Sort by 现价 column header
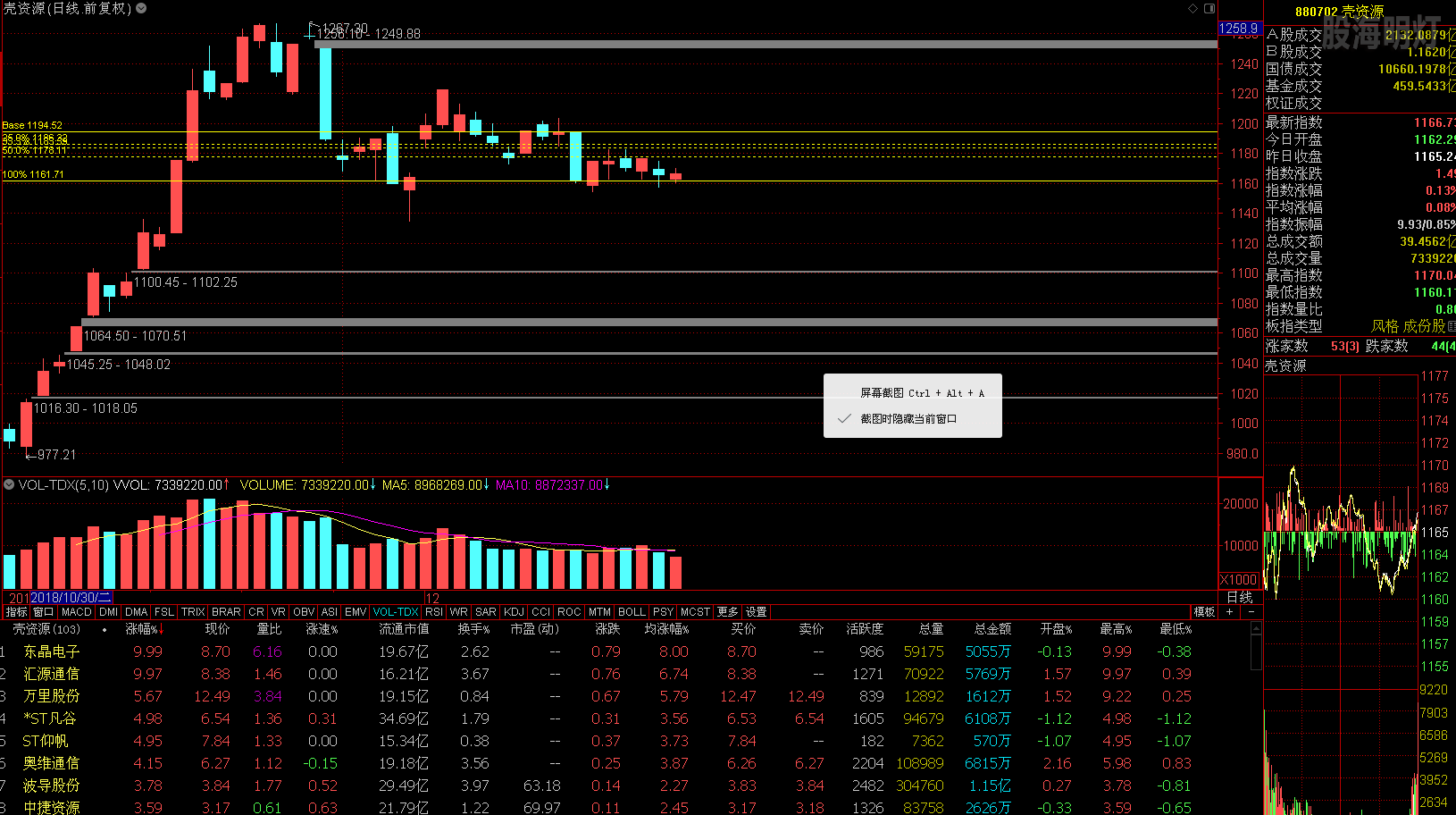 (217, 629)
